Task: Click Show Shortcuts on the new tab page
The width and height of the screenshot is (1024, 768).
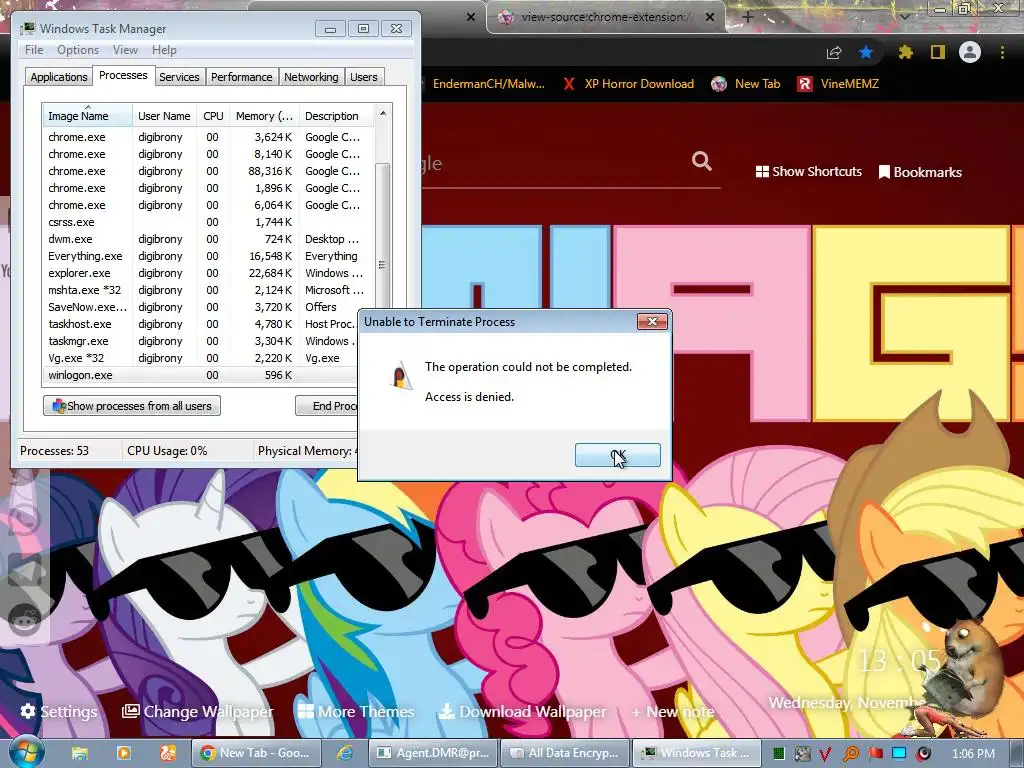Action: [x=808, y=172]
